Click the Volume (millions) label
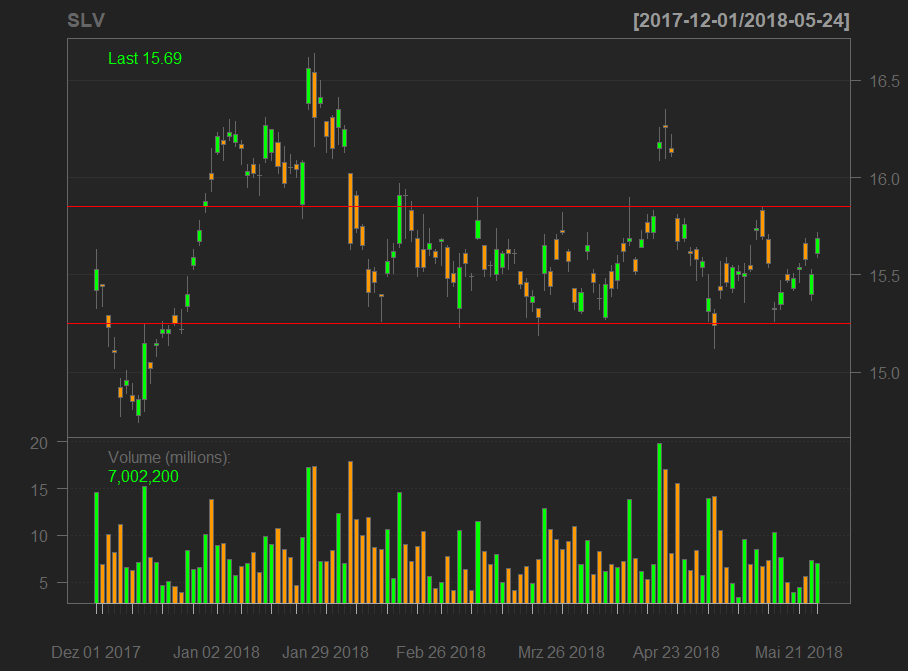 click(x=169, y=457)
